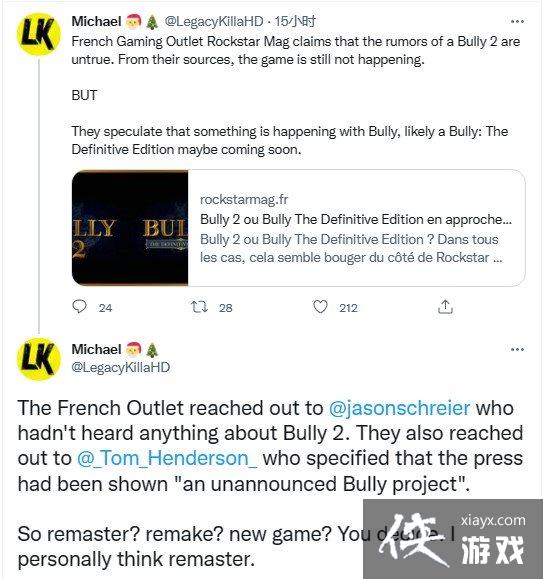Viewport: 543px width, 579px height.
Task: Click @LegacyKillaHD handle in first tweet header
Action: point(214,21)
